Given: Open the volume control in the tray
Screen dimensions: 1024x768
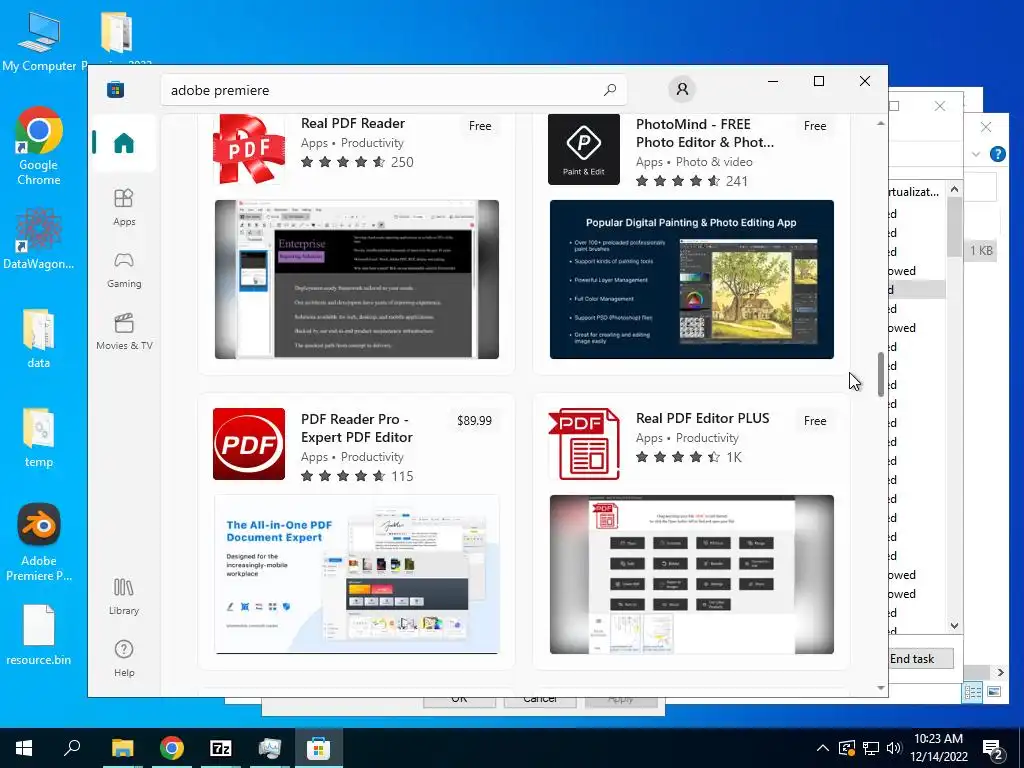Looking at the screenshot, I should pyautogui.click(x=894, y=748).
